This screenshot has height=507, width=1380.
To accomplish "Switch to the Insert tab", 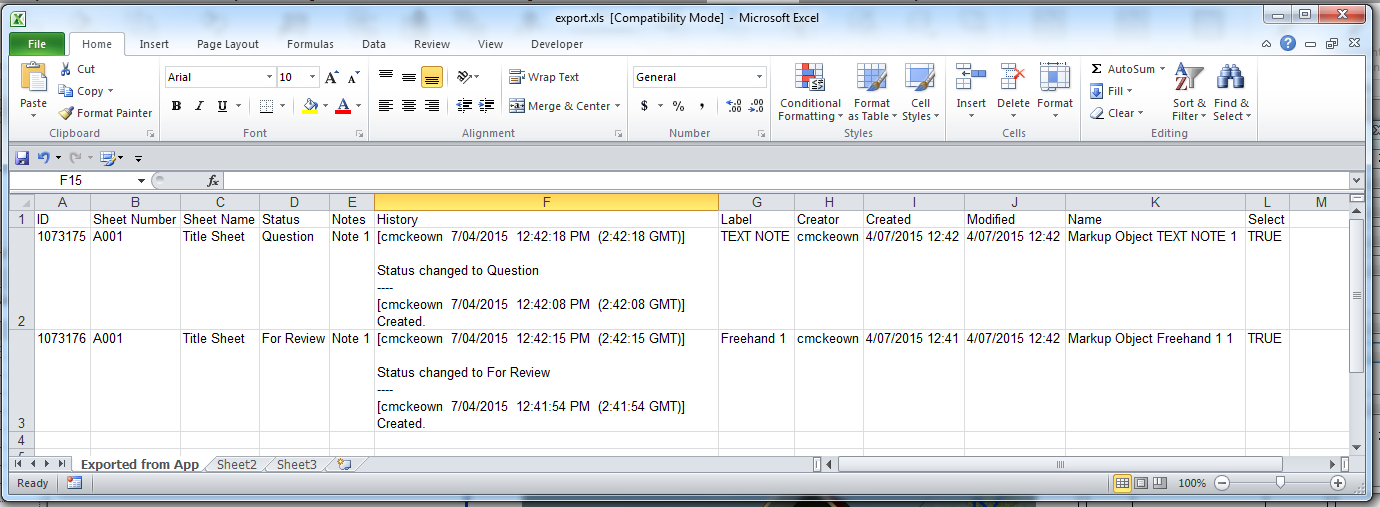I will 154,44.
